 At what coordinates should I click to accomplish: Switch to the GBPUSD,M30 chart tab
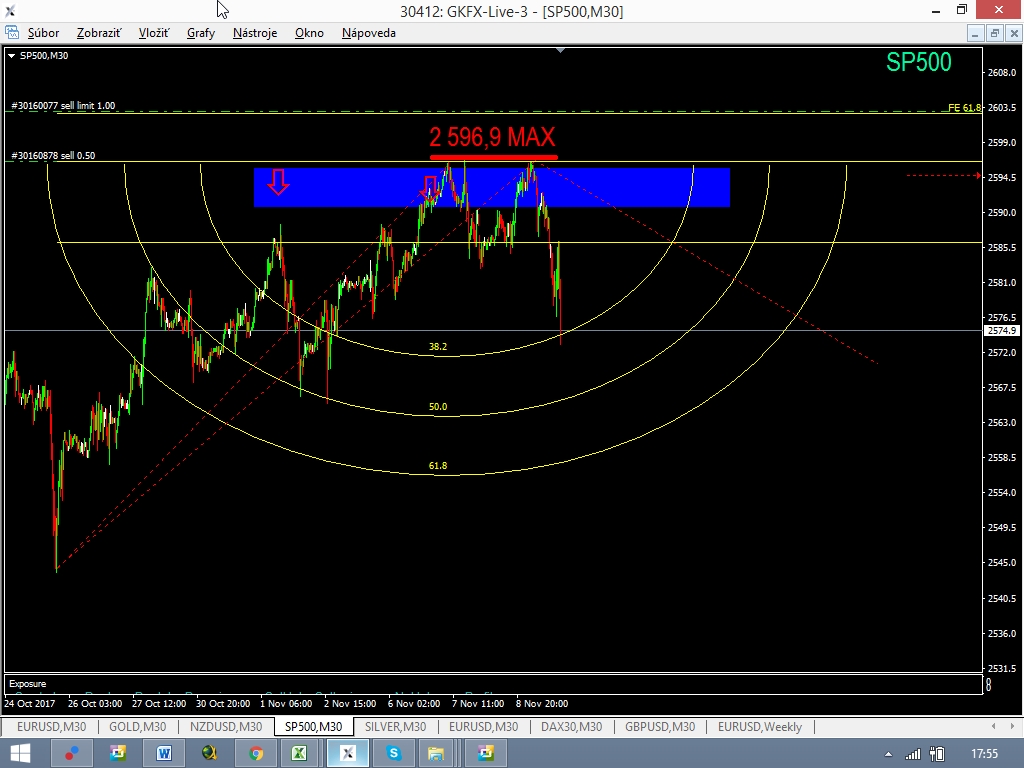coord(660,727)
